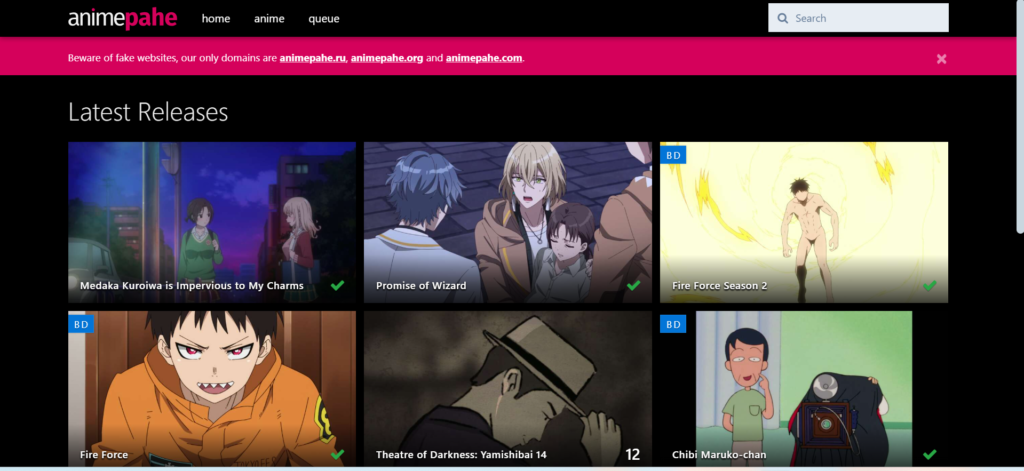Click episode number 12 on Yamishibai card
The height and width of the screenshot is (471, 1024).
[x=632, y=455]
